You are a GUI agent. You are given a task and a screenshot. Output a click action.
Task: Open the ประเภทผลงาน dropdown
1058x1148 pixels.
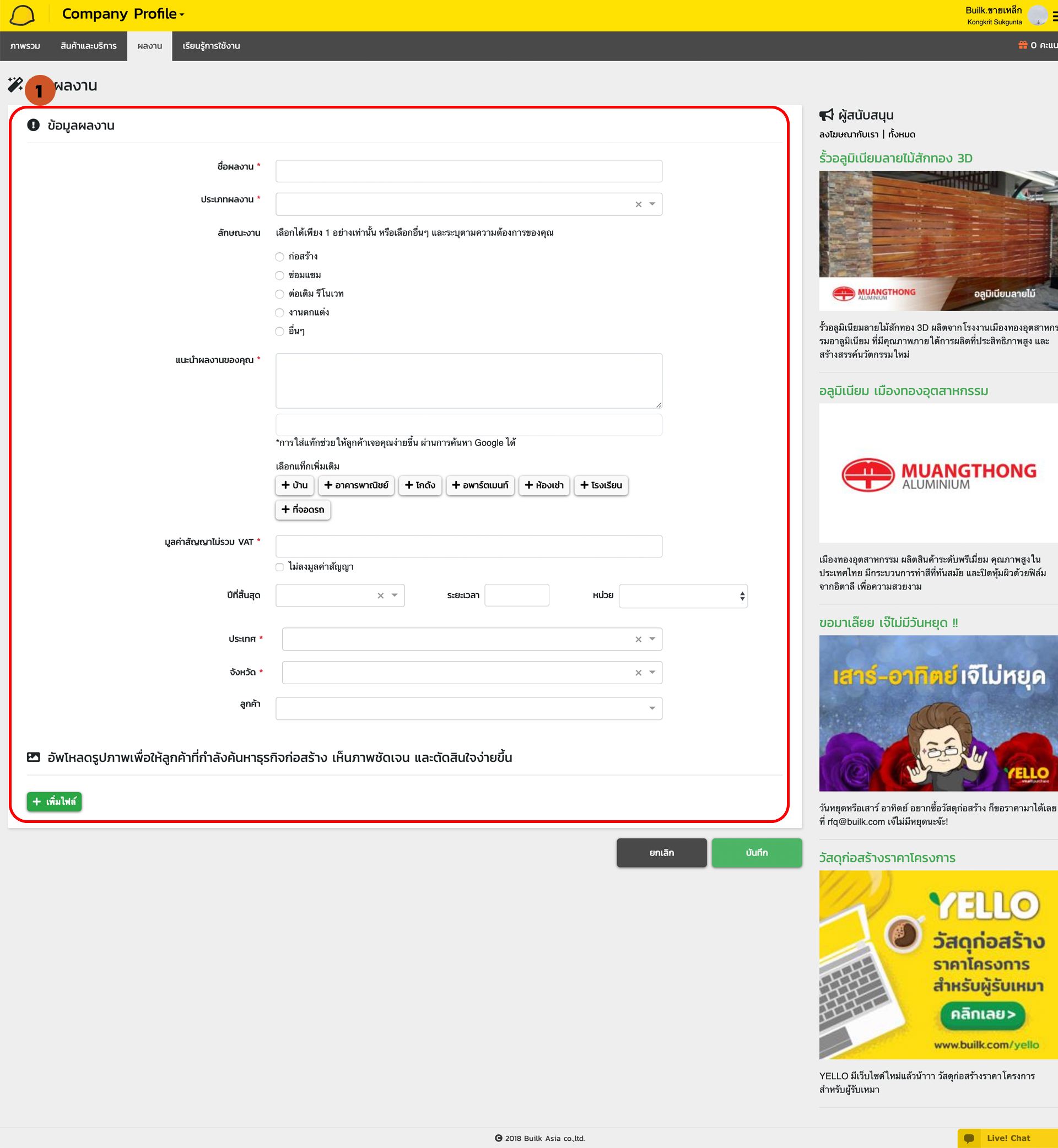tap(651, 204)
